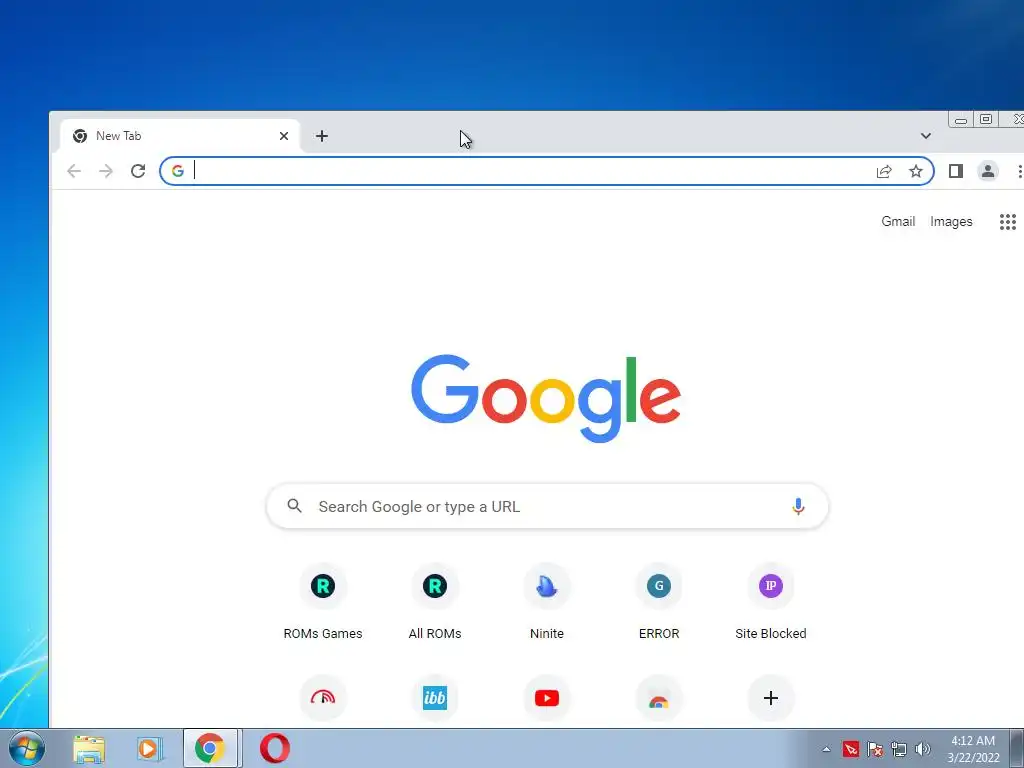This screenshot has width=1024, height=768.
Task: Click the browser back arrow
Action: pos(74,171)
